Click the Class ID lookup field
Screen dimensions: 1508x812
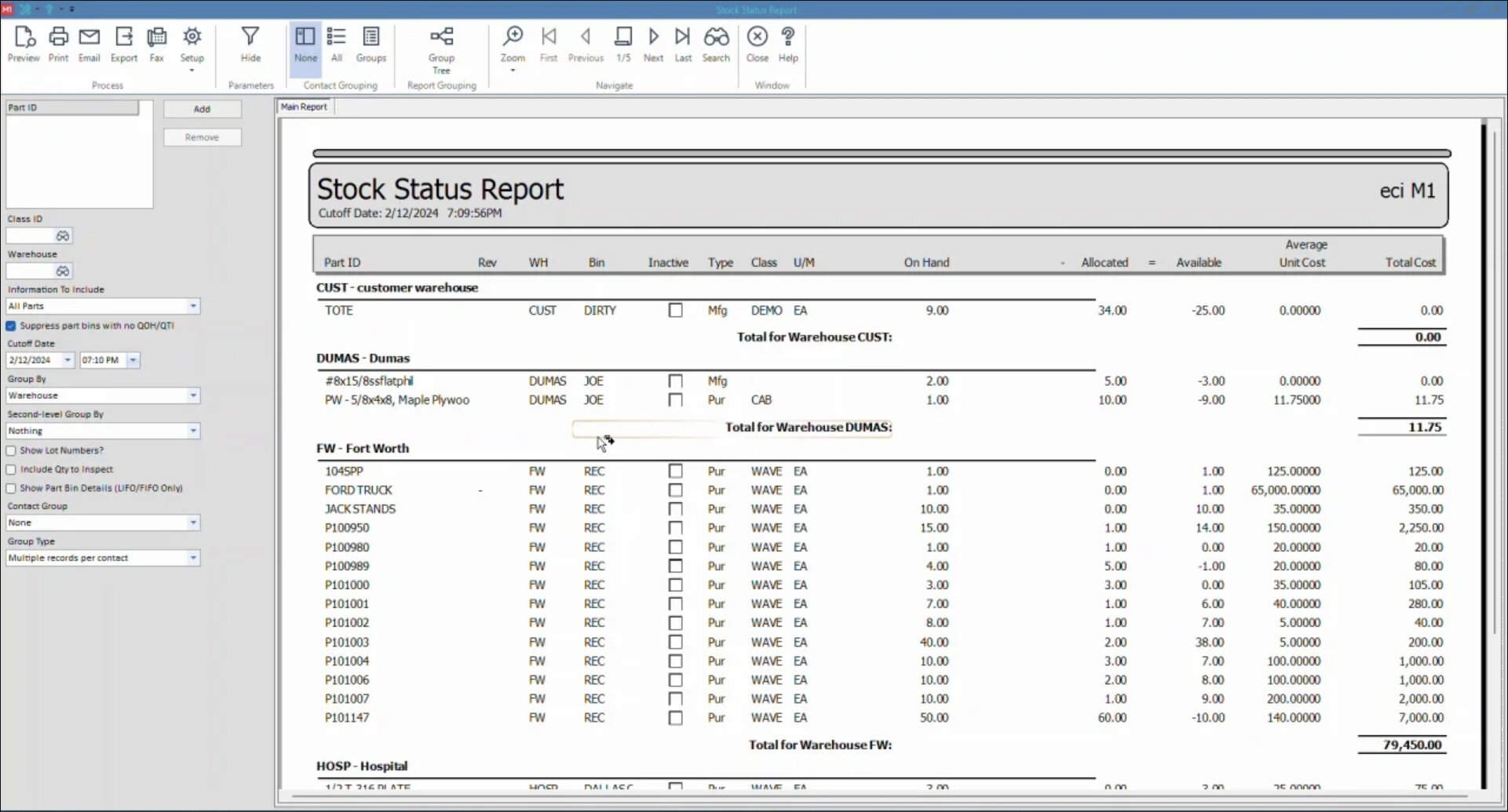point(31,236)
